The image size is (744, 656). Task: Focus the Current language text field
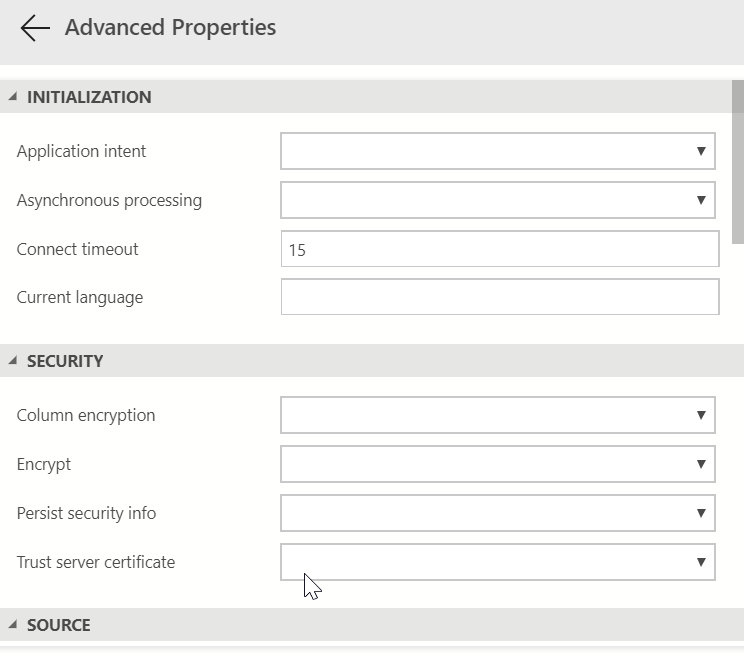(500, 297)
